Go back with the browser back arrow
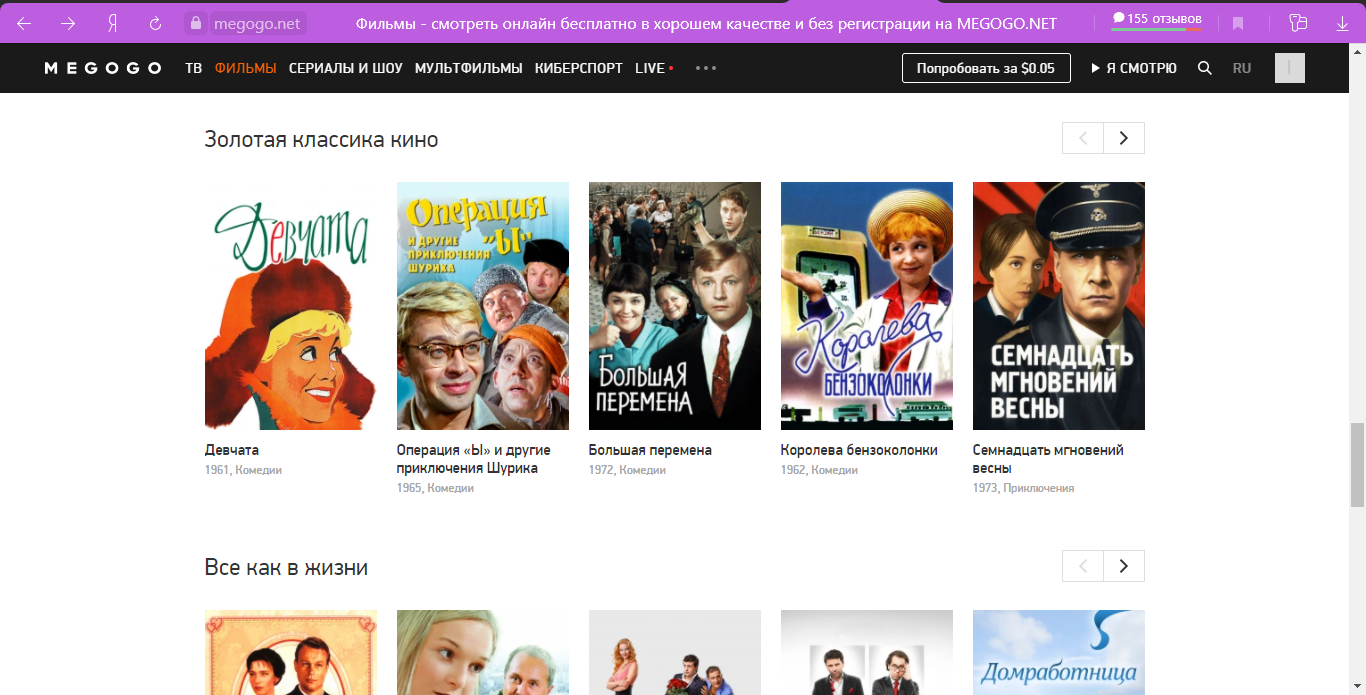This screenshot has width=1366, height=695. click(24, 23)
